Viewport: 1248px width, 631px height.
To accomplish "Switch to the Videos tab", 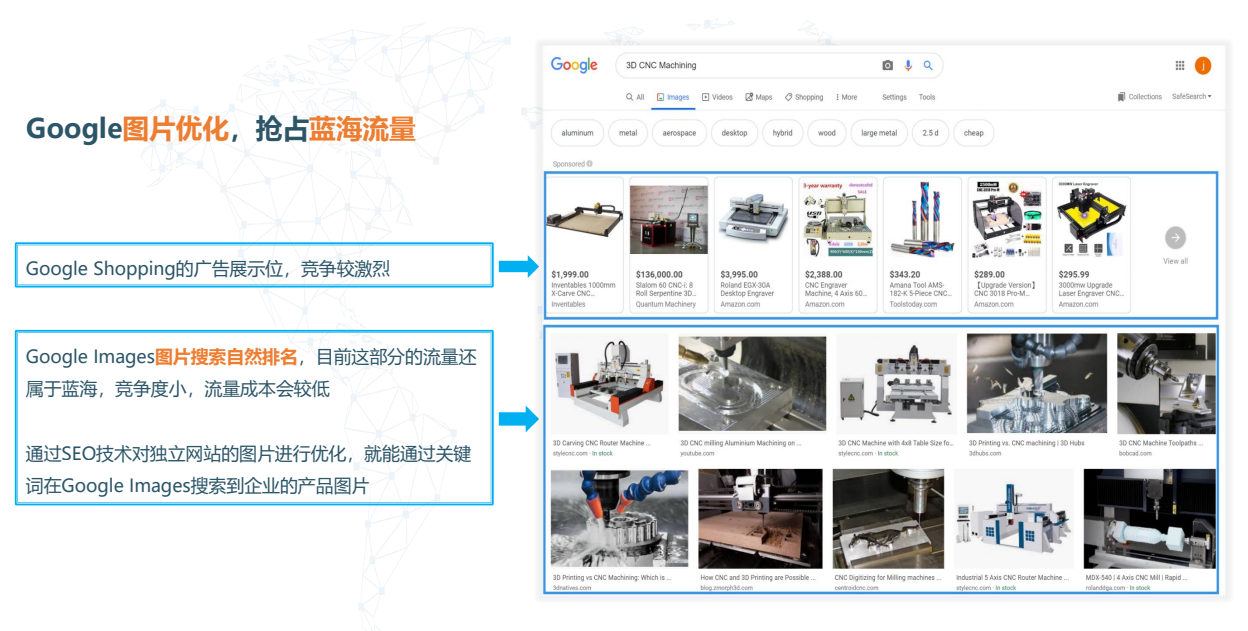I will coord(718,97).
